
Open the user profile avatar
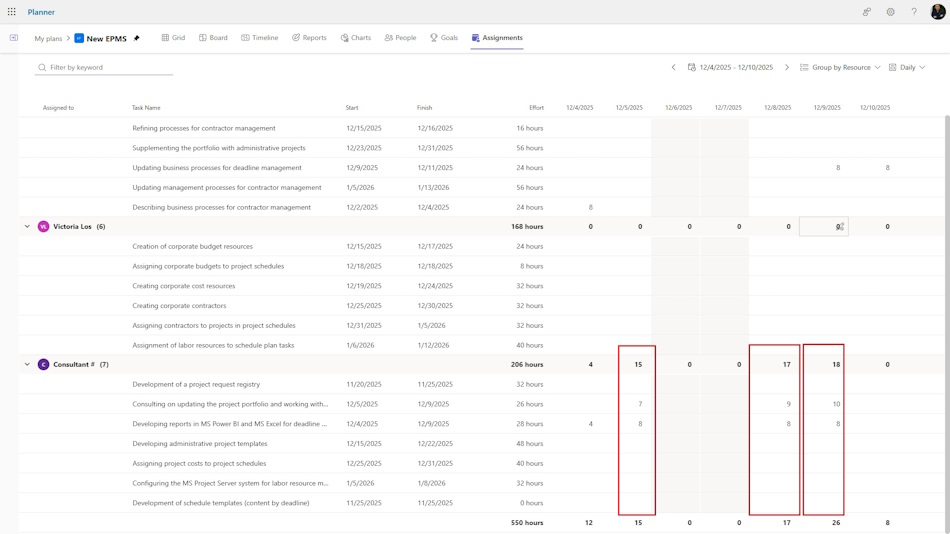point(938,12)
